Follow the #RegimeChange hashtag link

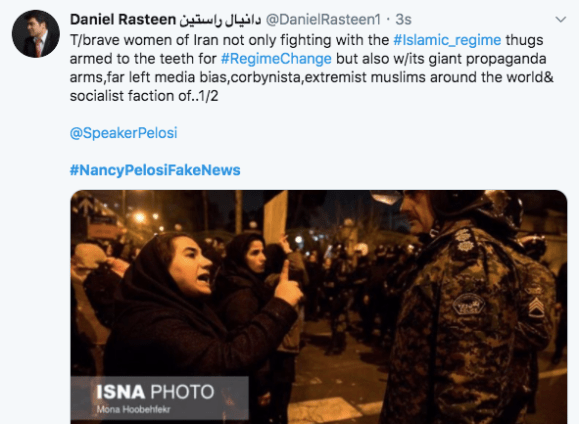[276, 59]
